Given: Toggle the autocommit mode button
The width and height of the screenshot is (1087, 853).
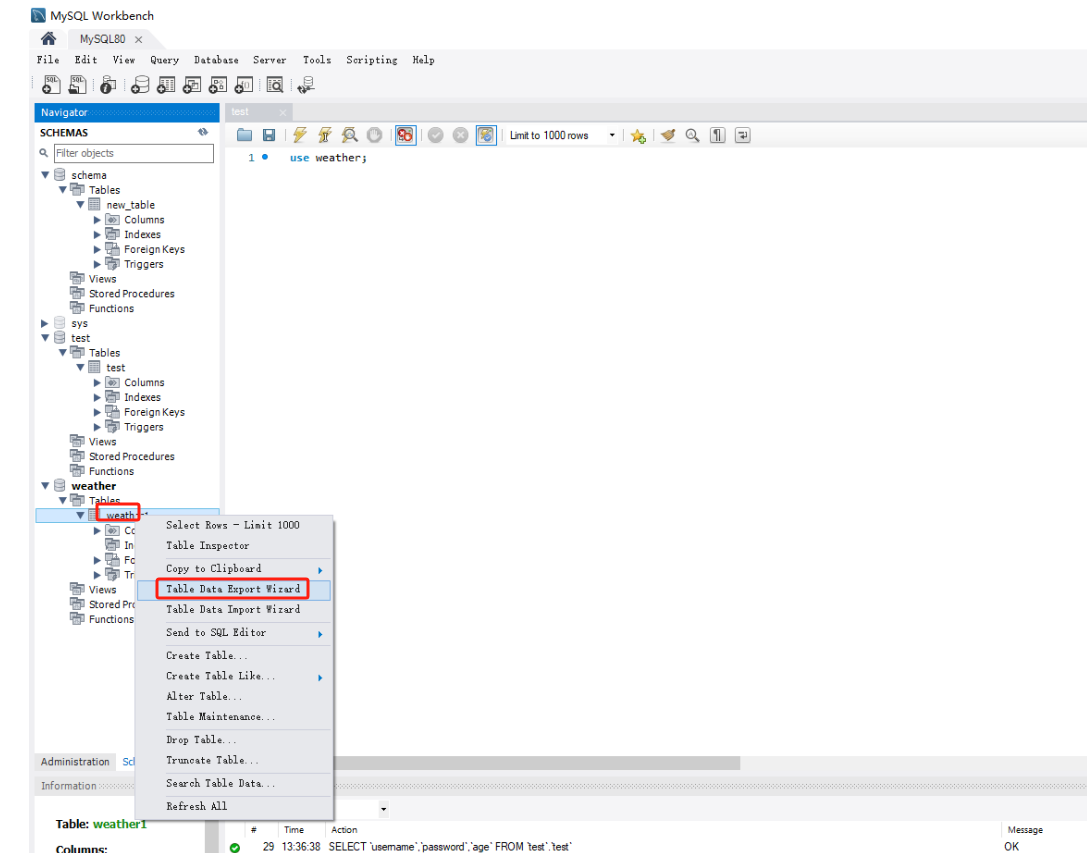Looking at the screenshot, I should coord(486,135).
